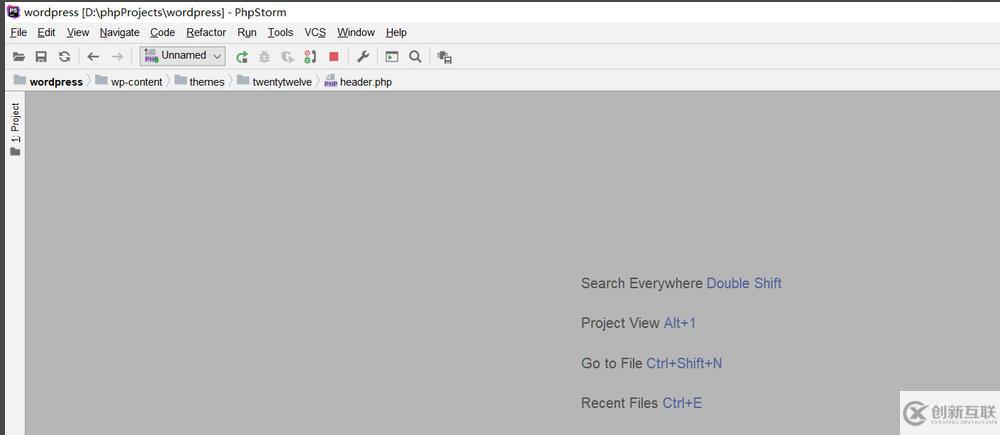Open the Refactor menu
Image resolution: width=1000 pixels, height=435 pixels.
pos(206,33)
